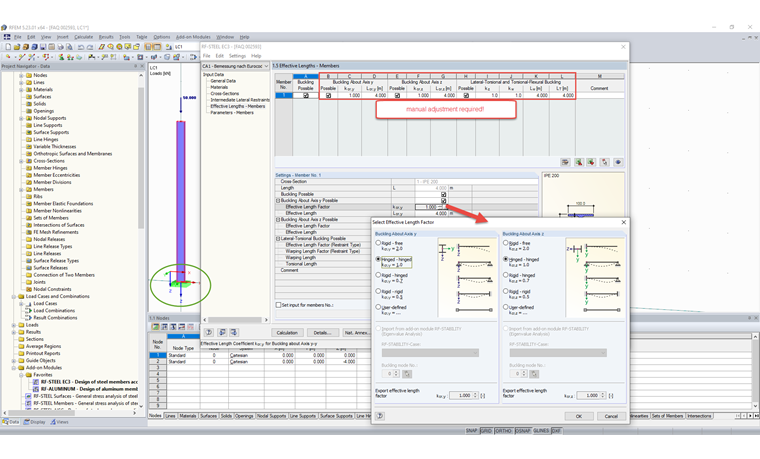Image resolution: width=760 pixels, height=459 pixels.
Task: Select User-defined option for axis y
Action: click(379, 307)
